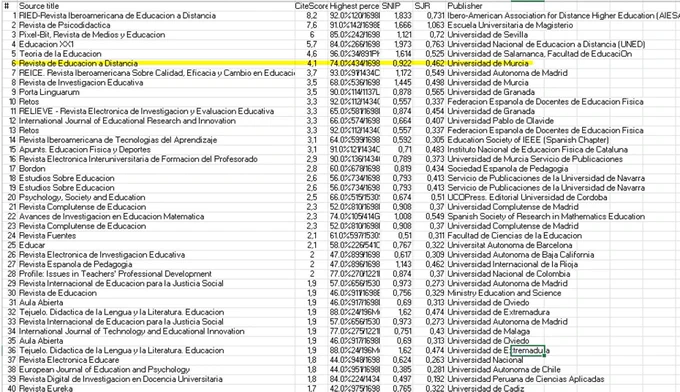Select the cell 'Revista de Educacion' in row 30
Viewport: 680px width, 392px height.
[x=58, y=293]
